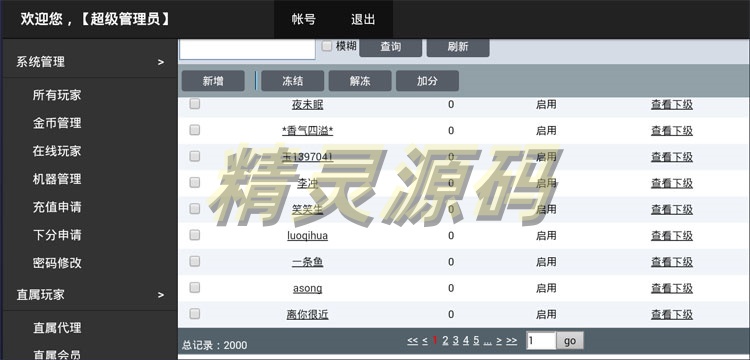Go to page 4
The width and height of the screenshot is (750, 360).
point(466,340)
